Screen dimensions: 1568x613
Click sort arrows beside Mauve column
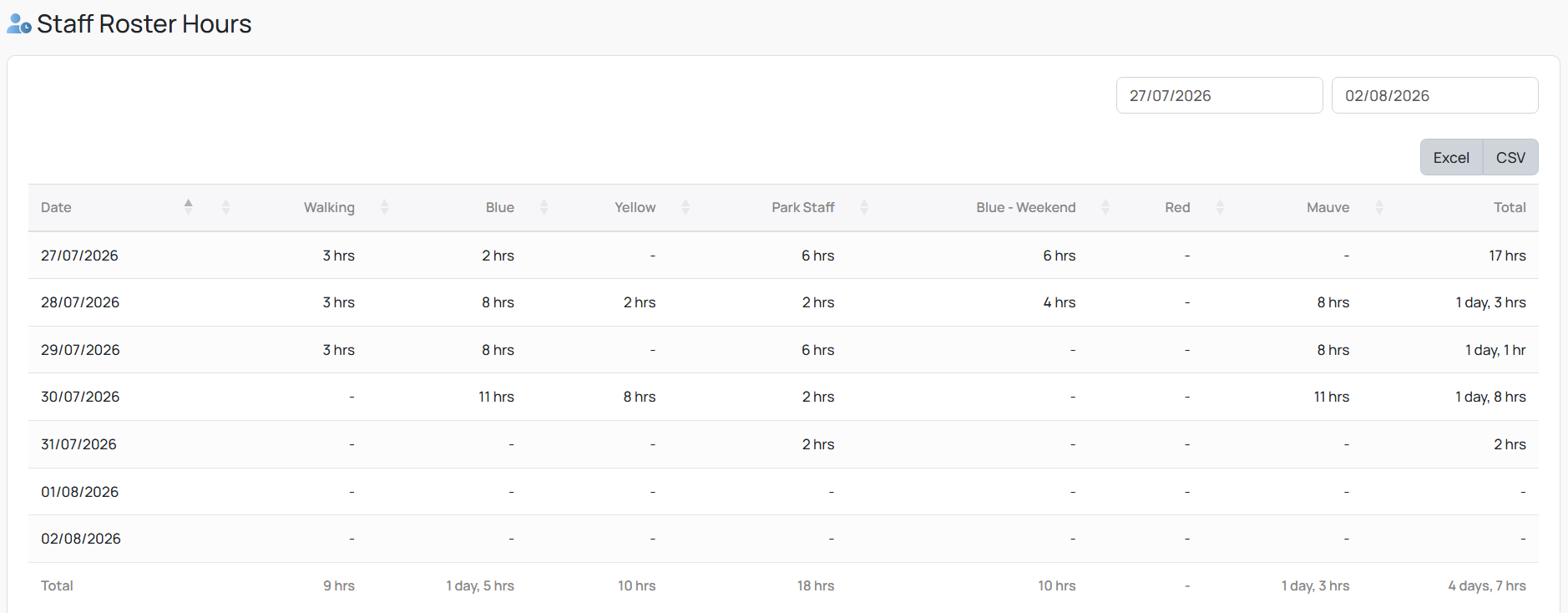click(1379, 207)
